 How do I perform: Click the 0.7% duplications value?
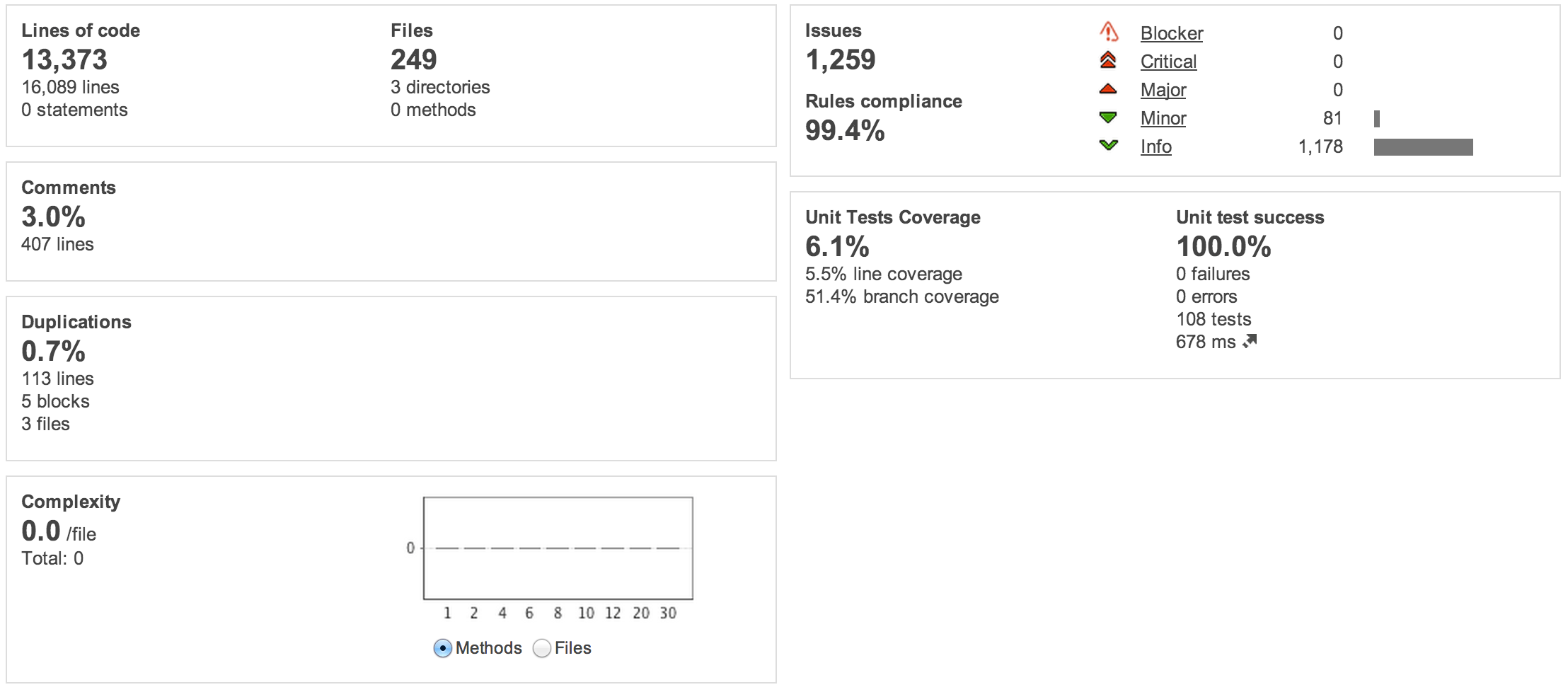(x=53, y=352)
